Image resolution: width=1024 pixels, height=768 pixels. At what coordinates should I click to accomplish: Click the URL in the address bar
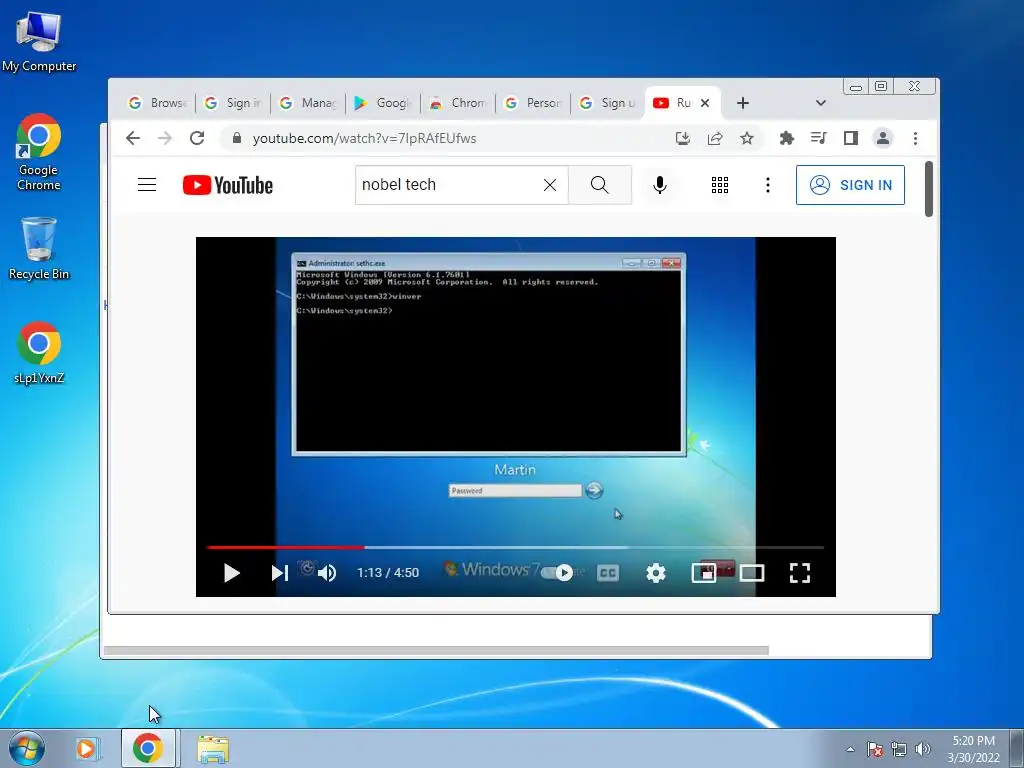[364, 138]
